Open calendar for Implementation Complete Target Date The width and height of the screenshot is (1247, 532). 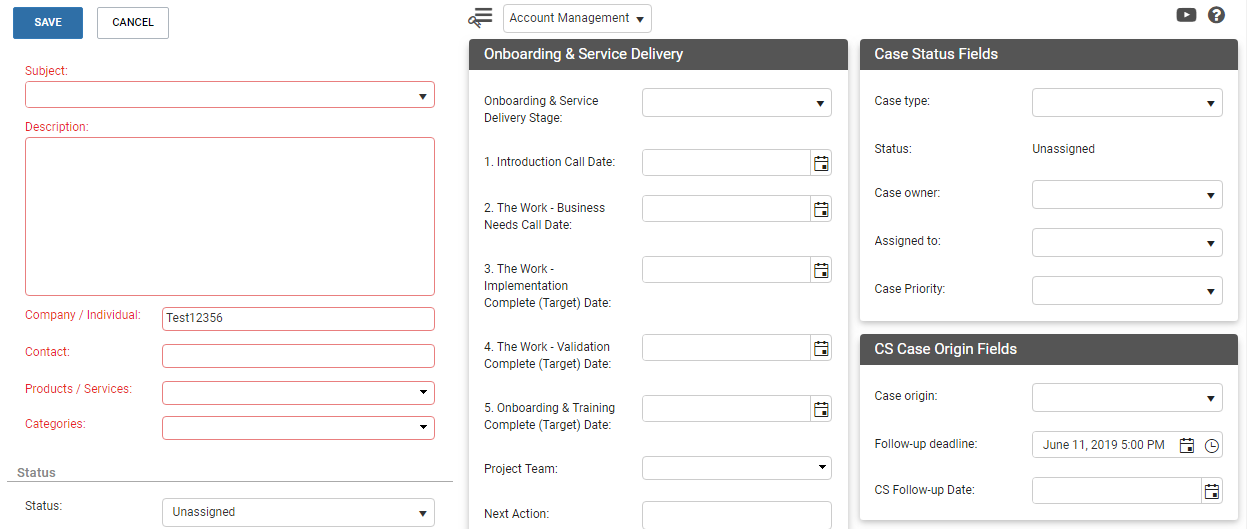pos(821,270)
